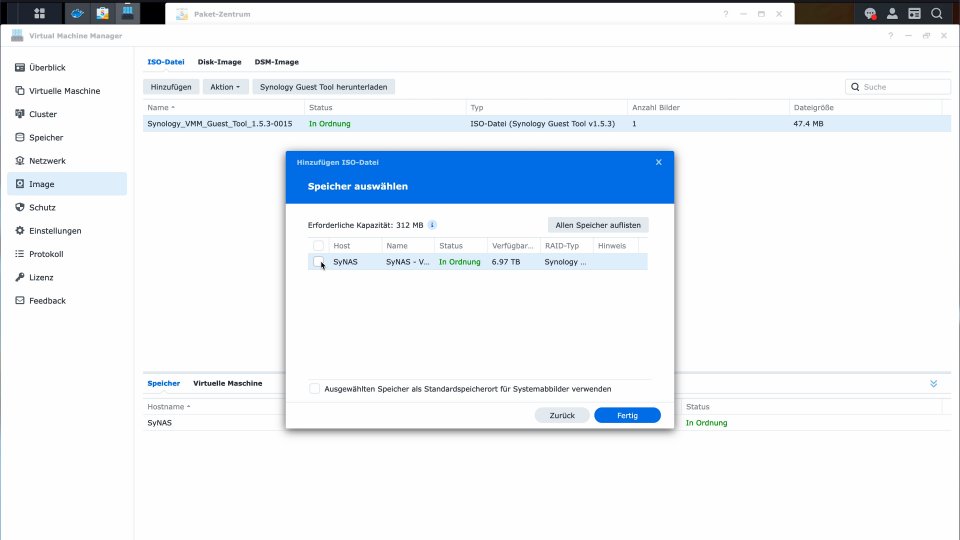Click the 47.4 MB file size cell

coord(808,124)
